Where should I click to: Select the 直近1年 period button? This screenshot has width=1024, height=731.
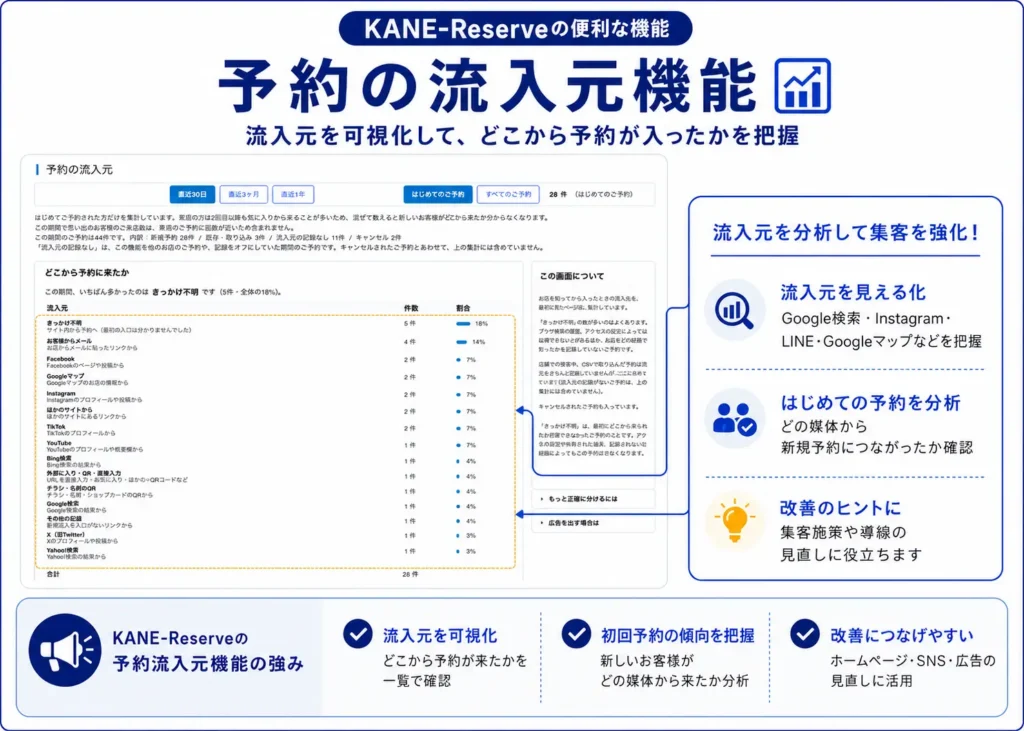click(293, 195)
